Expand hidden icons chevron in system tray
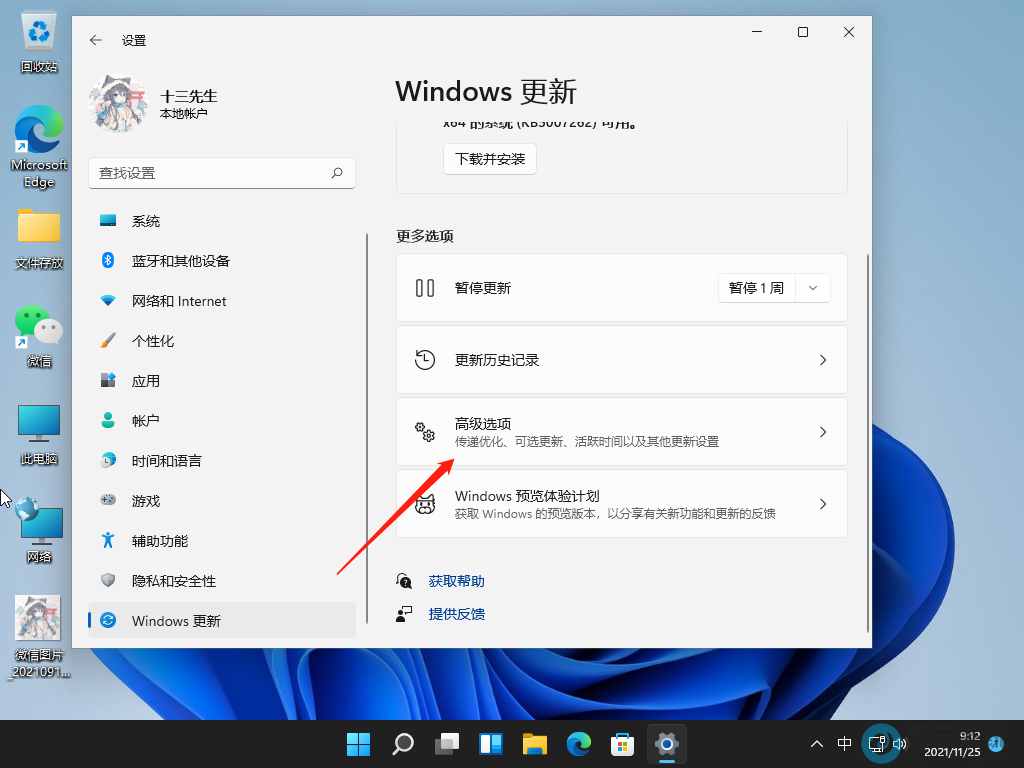This screenshot has width=1024, height=768. point(817,744)
